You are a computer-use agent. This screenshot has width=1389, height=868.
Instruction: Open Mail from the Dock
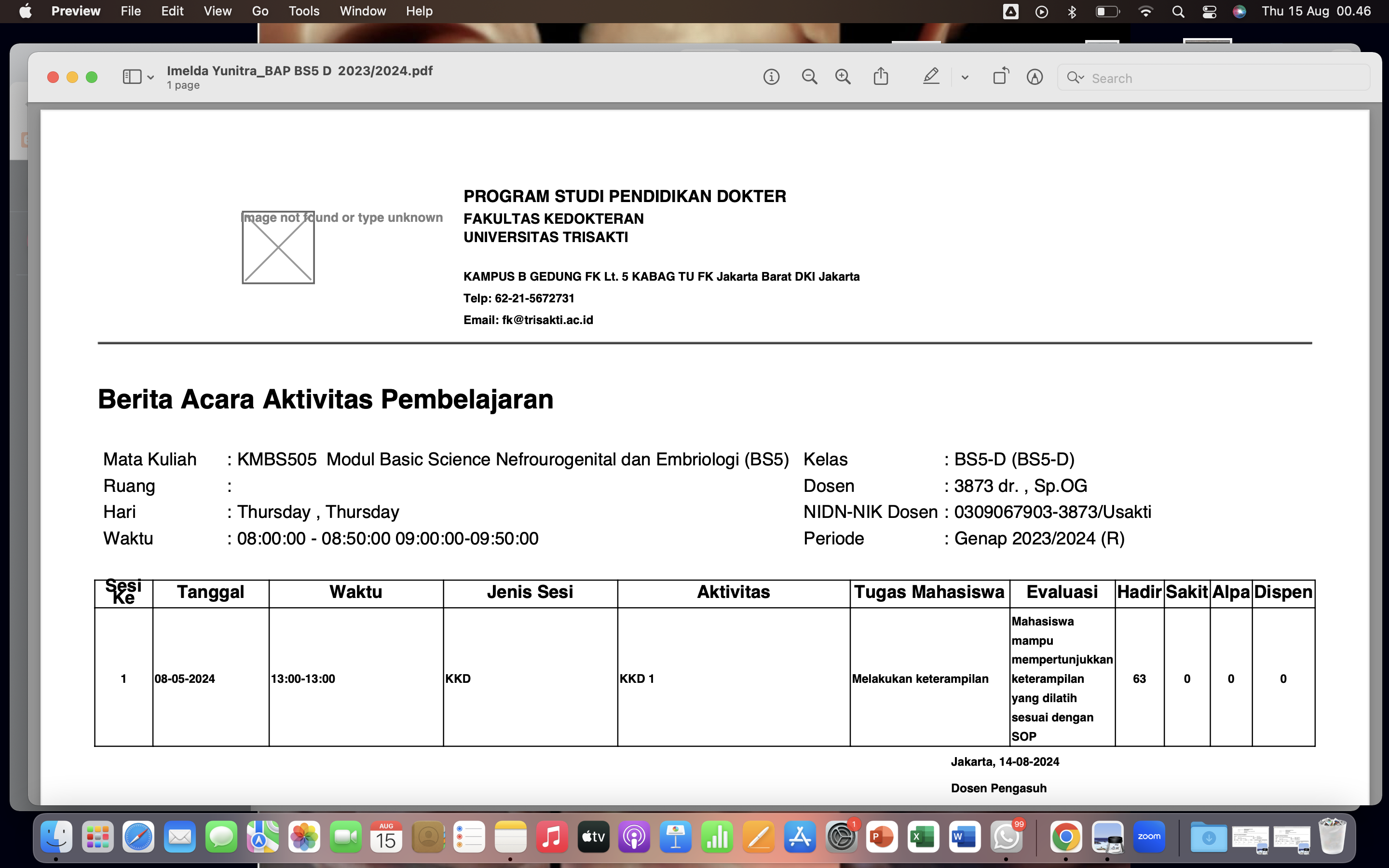click(x=179, y=837)
